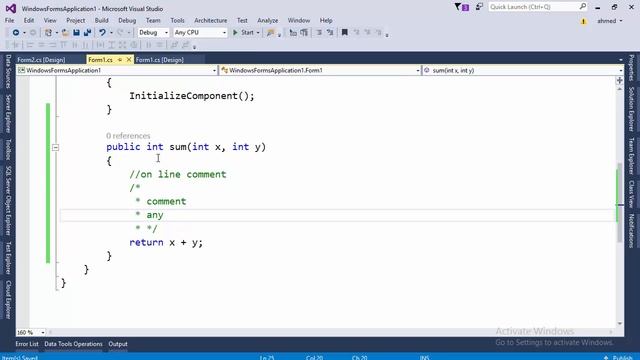Click the Publish button in status bar

pyautogui.click(x=618, y=357)
